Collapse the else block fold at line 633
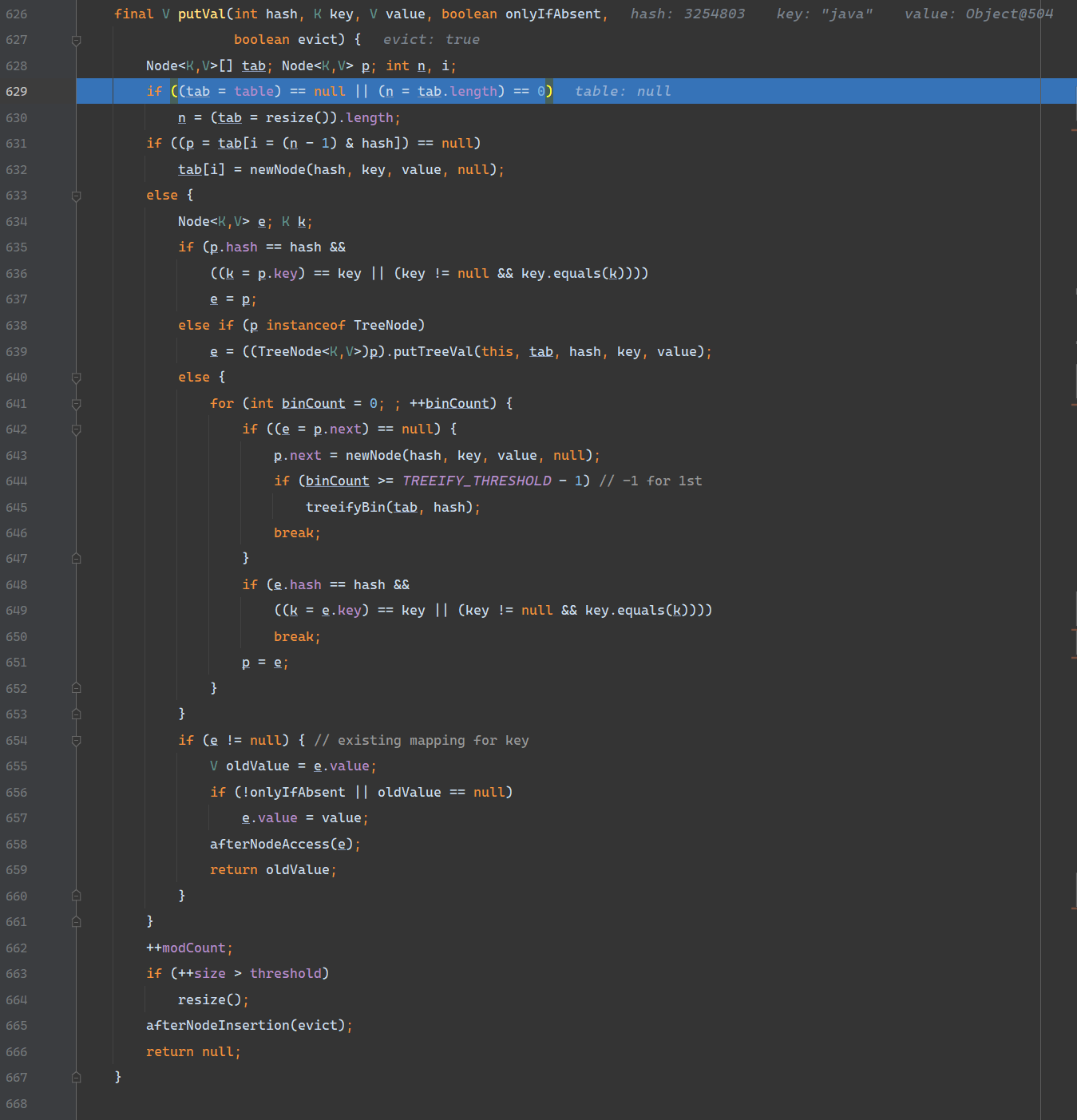The width and height of the screenshot is (1077, 1120). (76, 196)
